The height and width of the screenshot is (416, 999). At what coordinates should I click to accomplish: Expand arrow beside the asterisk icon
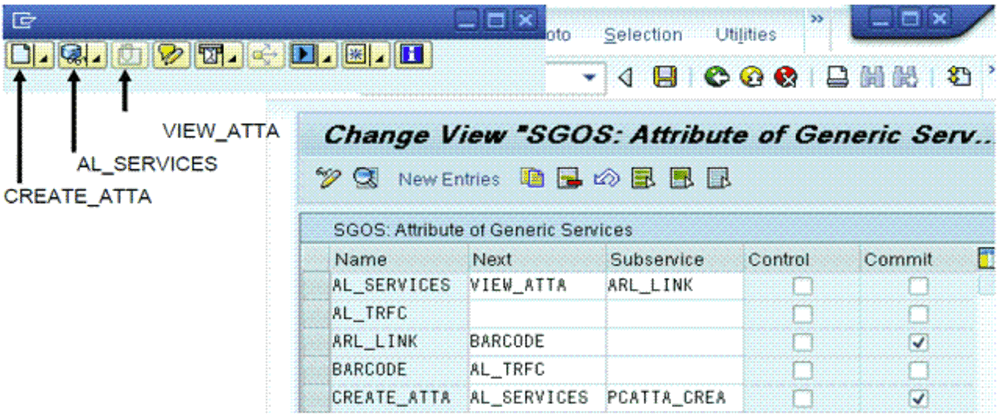point(380,55)
